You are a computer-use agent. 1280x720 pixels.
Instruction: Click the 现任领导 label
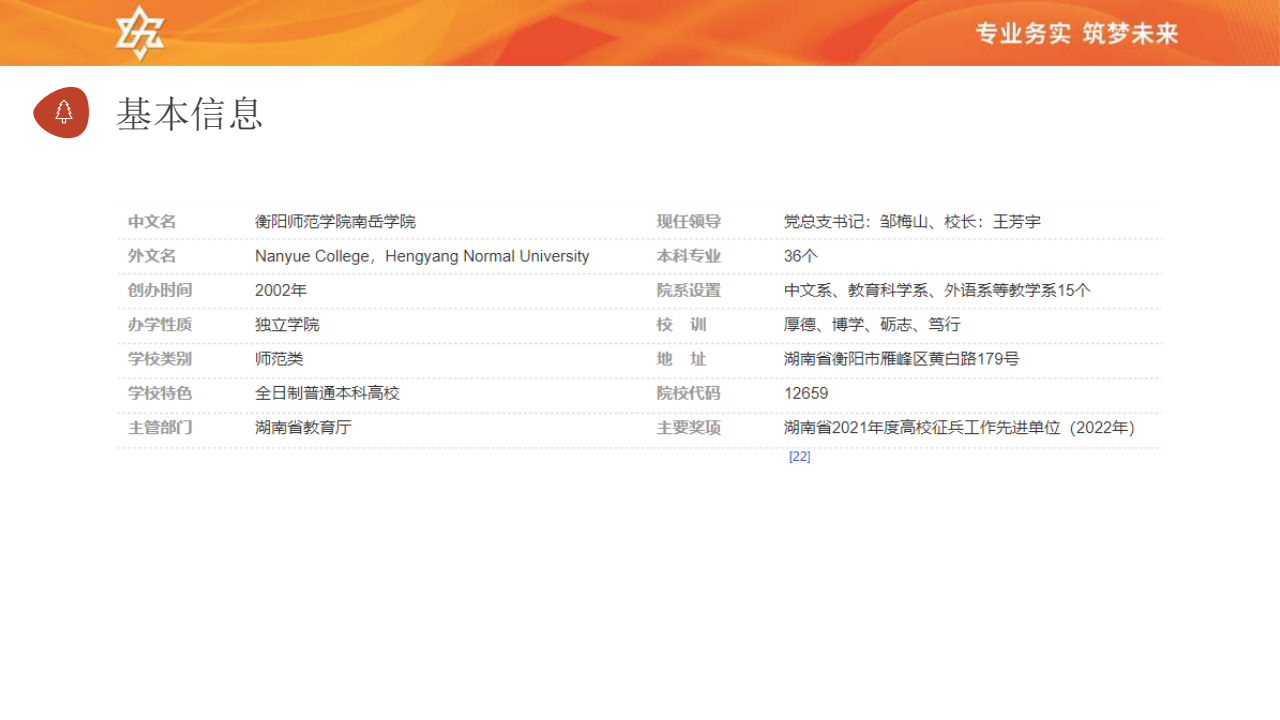[x=688, y=222]
